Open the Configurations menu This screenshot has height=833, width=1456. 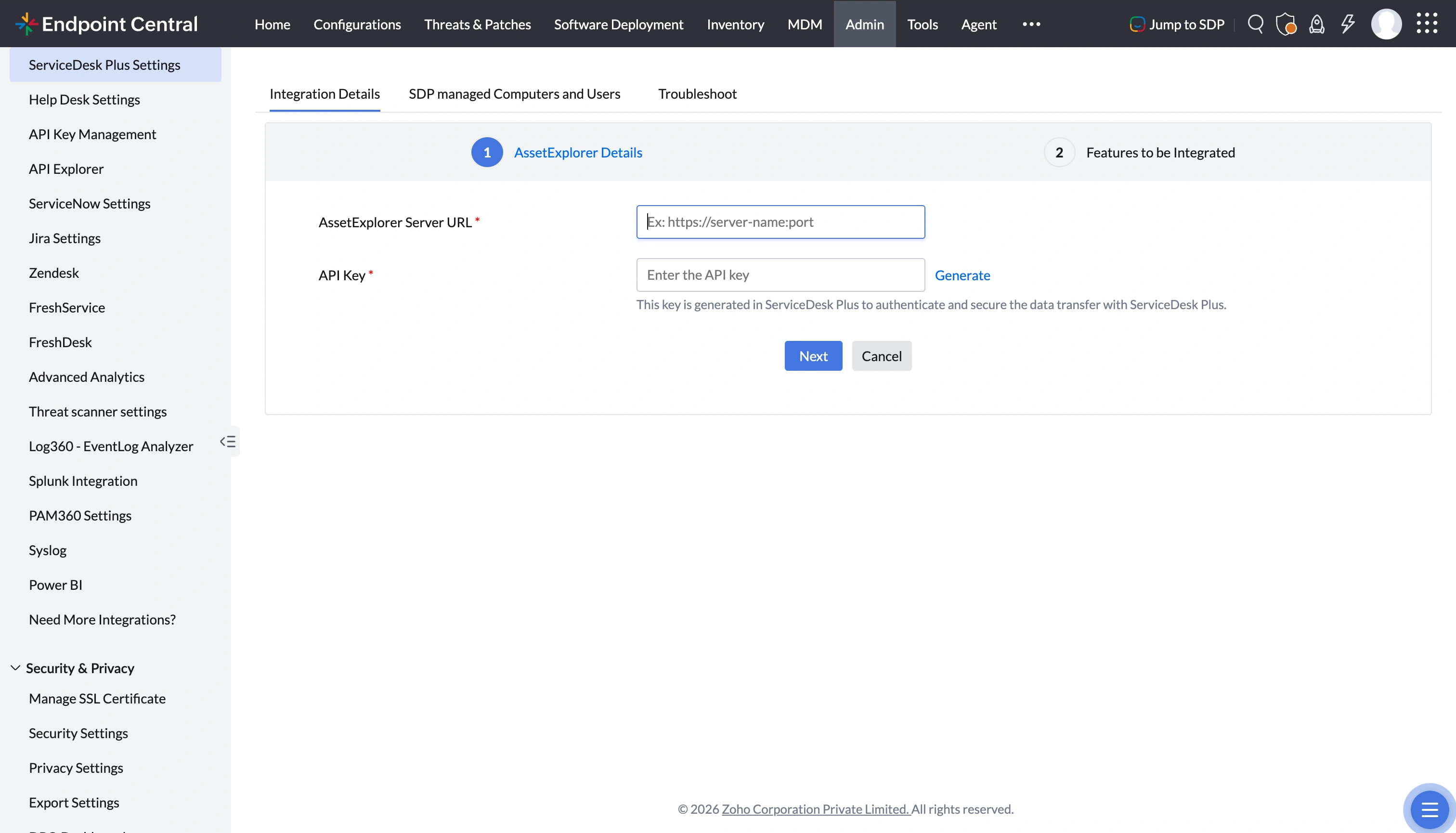357,24
